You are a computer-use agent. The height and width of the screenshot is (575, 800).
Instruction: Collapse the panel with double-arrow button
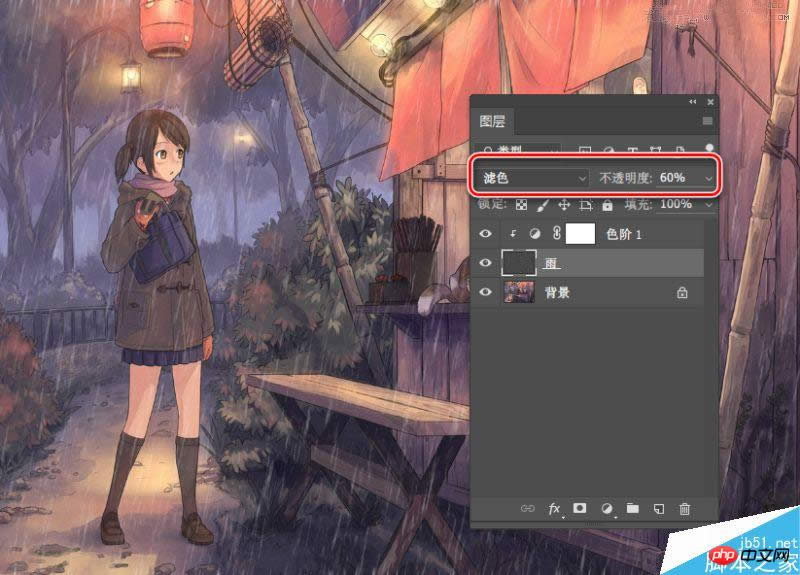692,102
